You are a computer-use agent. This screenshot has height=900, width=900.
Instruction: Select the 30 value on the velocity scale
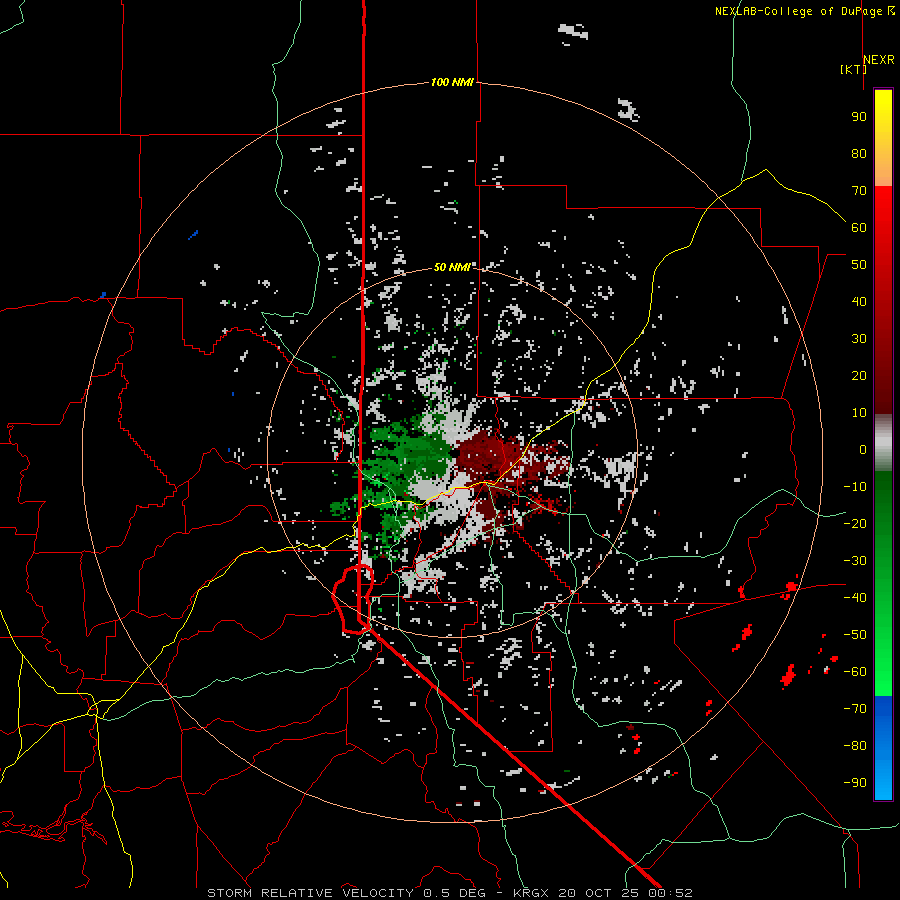click(x=859, y=339)
